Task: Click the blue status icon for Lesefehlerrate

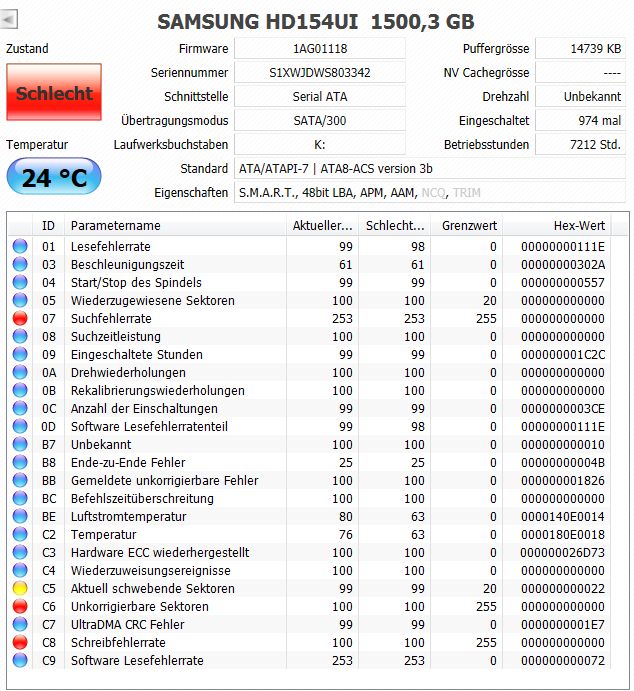Action: coord(20,246)
